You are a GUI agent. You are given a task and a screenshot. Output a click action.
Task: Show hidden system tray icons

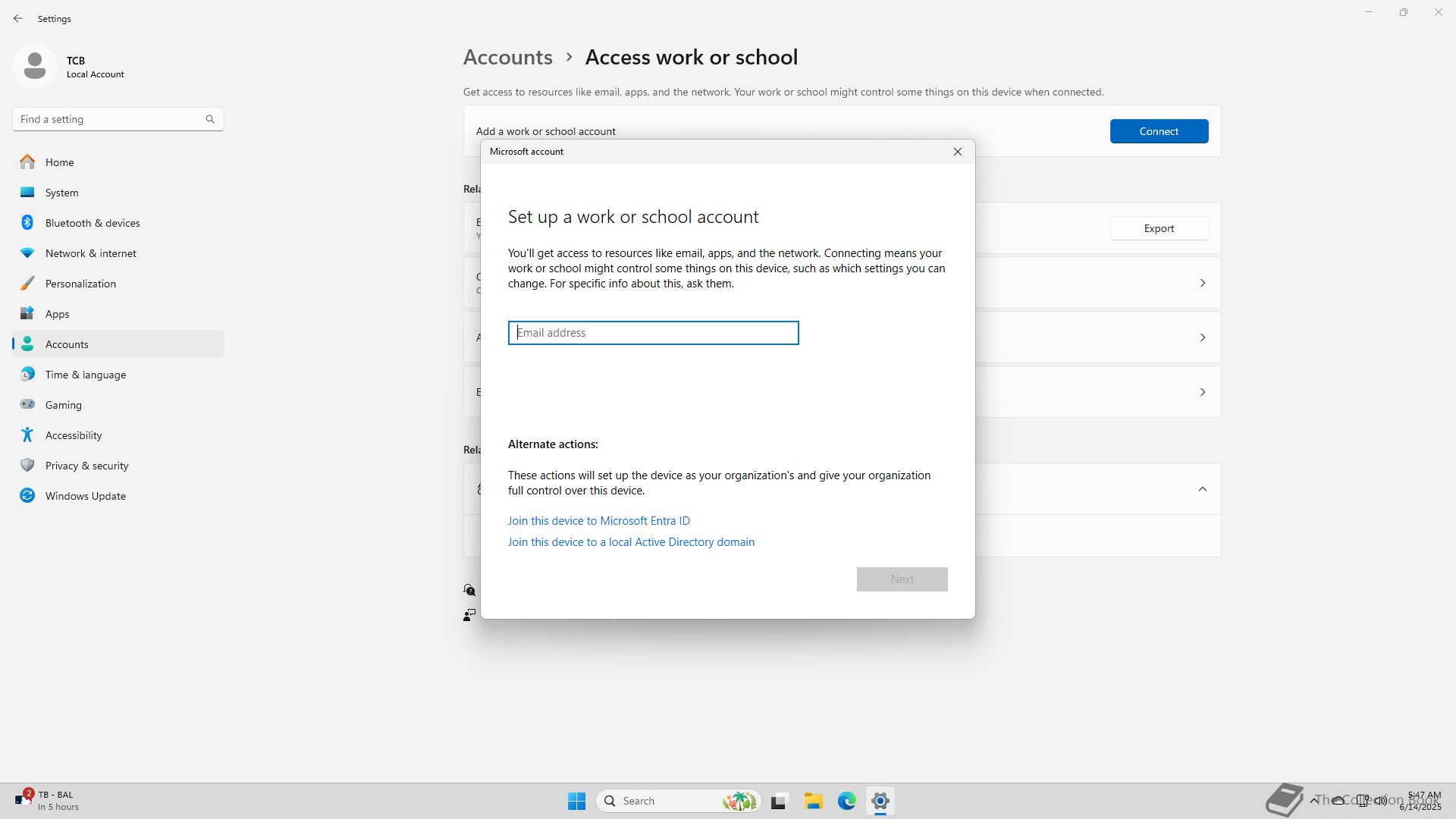(x=1313, y=801)
